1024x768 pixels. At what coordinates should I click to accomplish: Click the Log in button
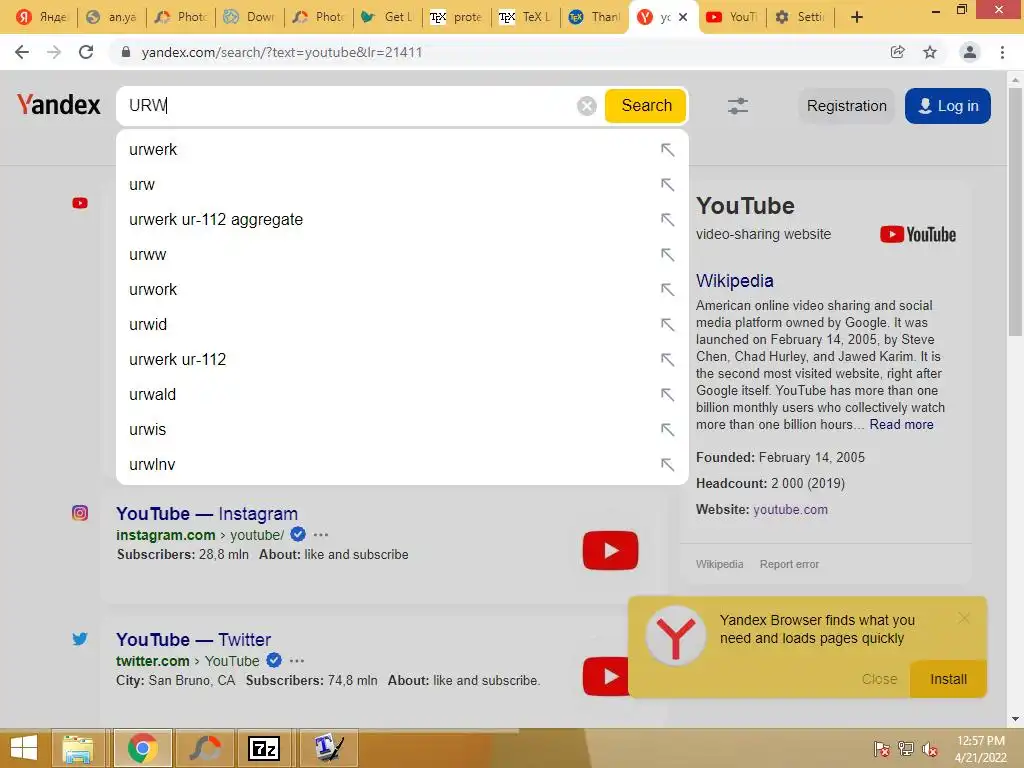[x=948, y=106]
